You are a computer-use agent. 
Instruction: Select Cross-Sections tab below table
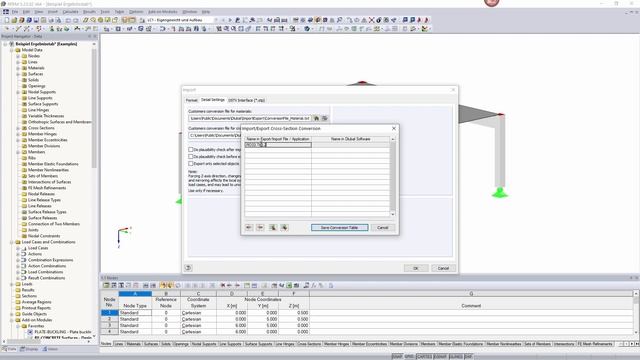pos(309,344)
